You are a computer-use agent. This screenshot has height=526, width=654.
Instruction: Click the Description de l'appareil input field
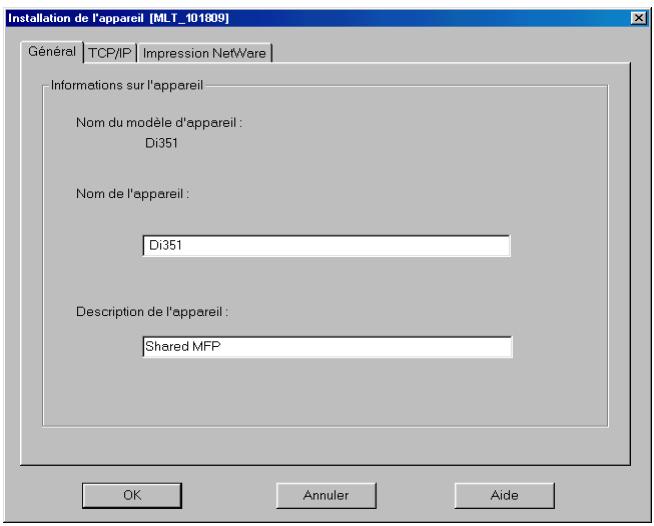pyautogui.click(x=327, y=347)
